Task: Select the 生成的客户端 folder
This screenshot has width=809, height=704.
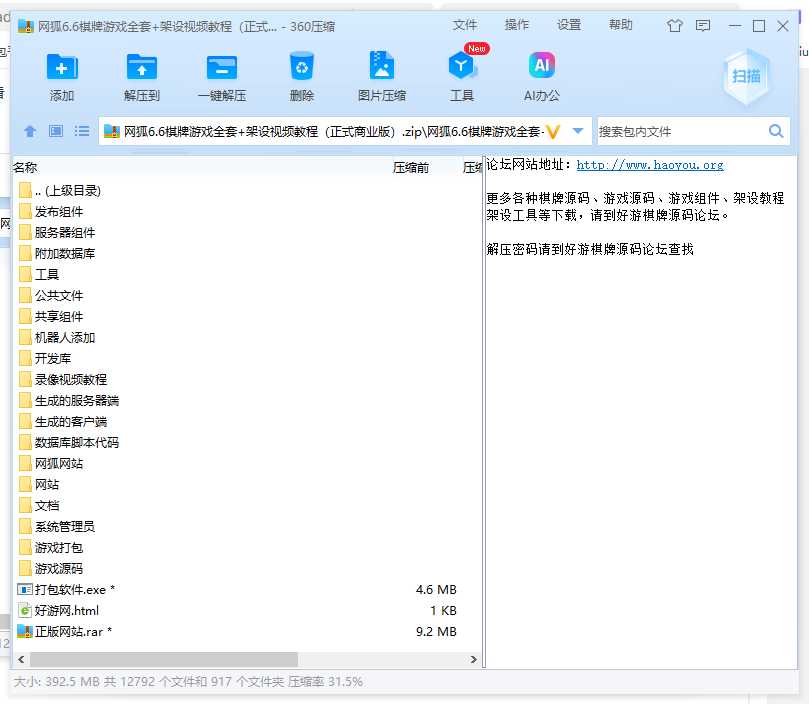Action: click(62, 422)
